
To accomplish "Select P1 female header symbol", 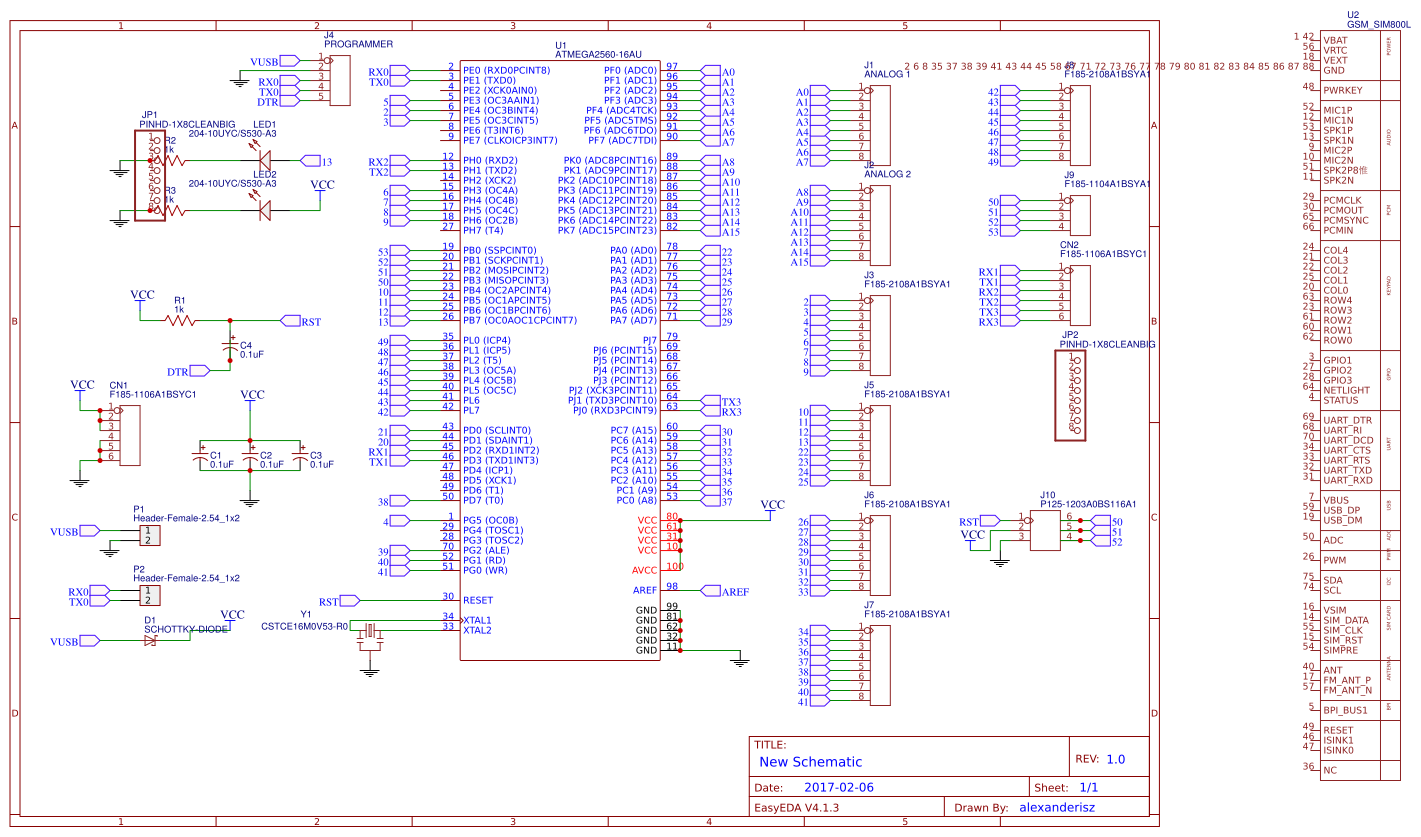I will tap(148, 535).
